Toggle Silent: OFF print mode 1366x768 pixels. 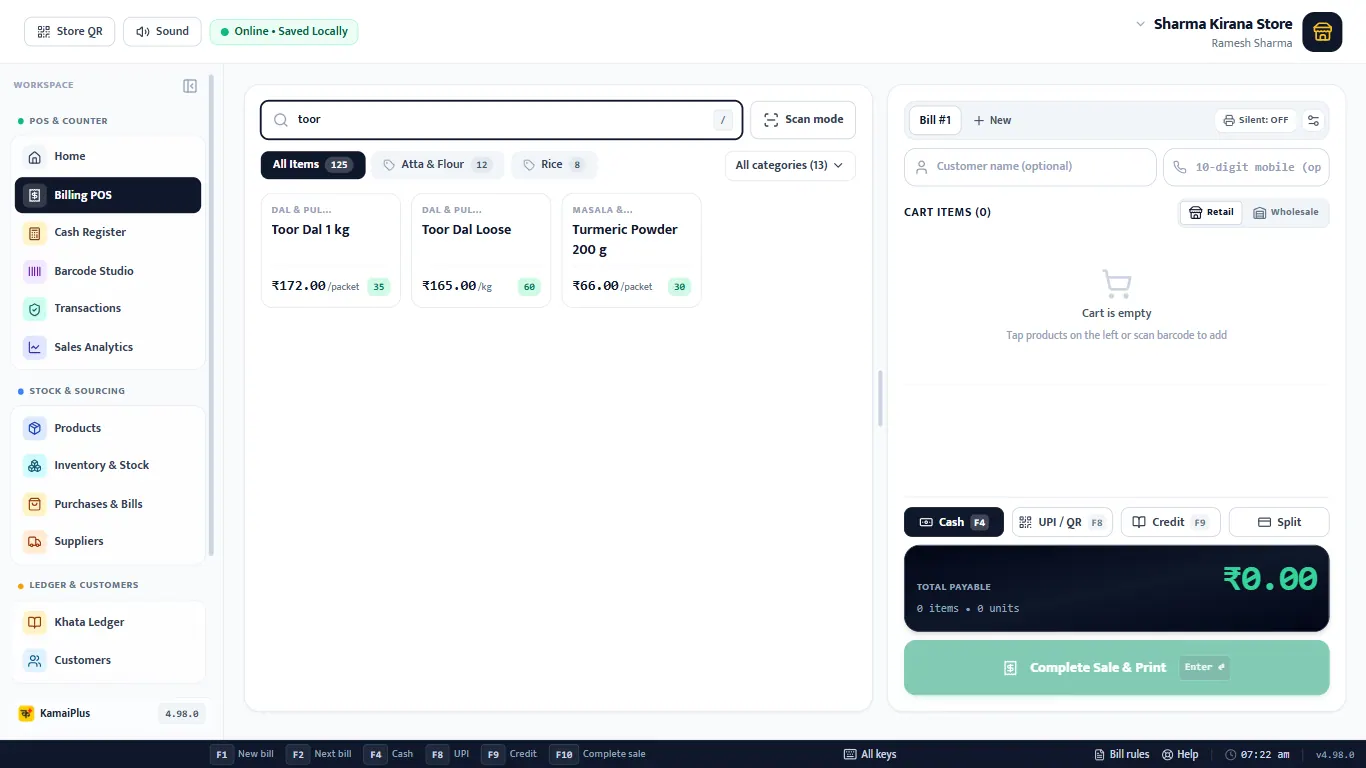pos(1256,120)
